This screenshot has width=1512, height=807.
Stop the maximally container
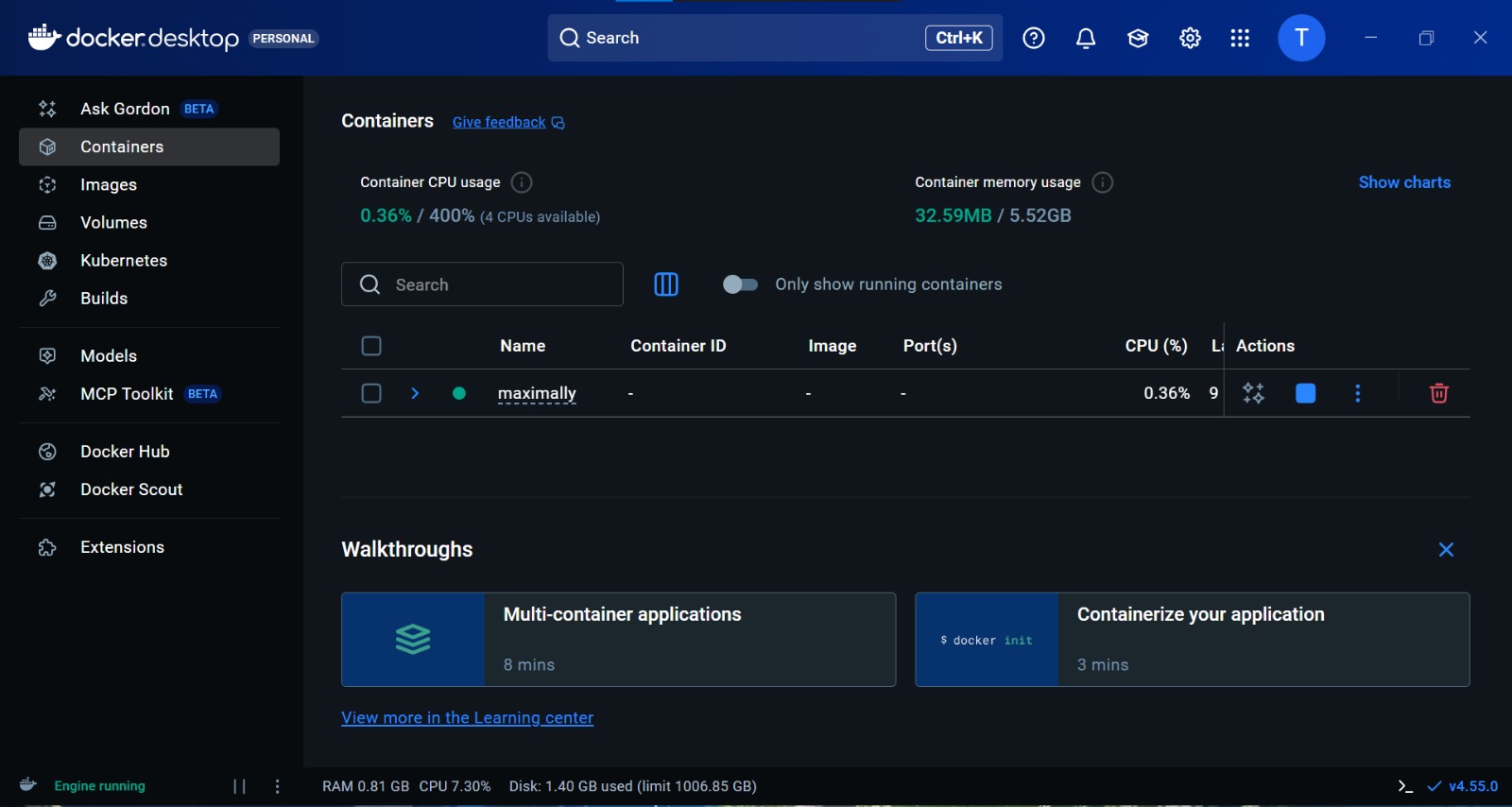pyautogui.click(x=1306, y=393)
